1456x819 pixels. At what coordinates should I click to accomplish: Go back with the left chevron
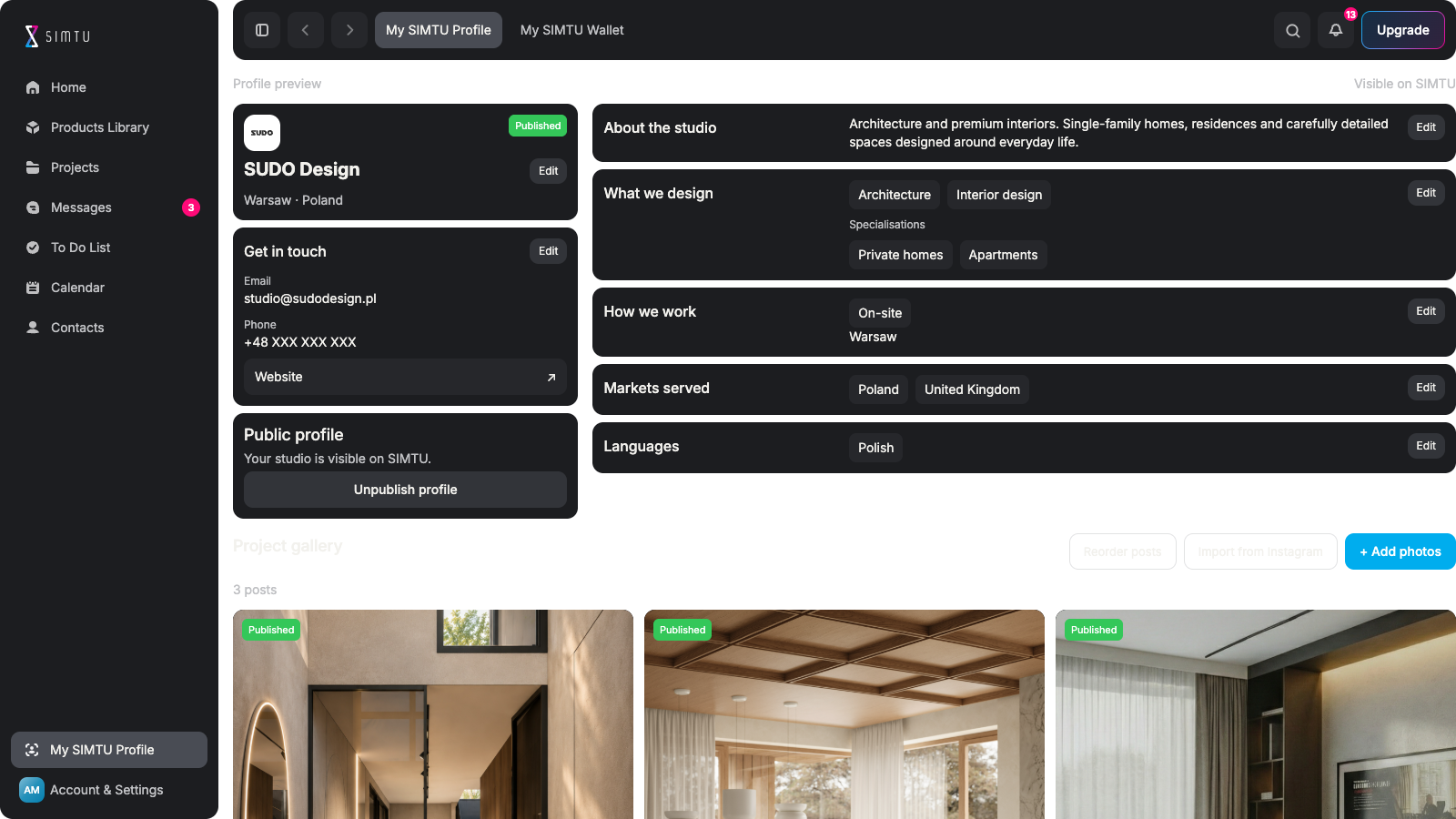[x=306, y=30]
